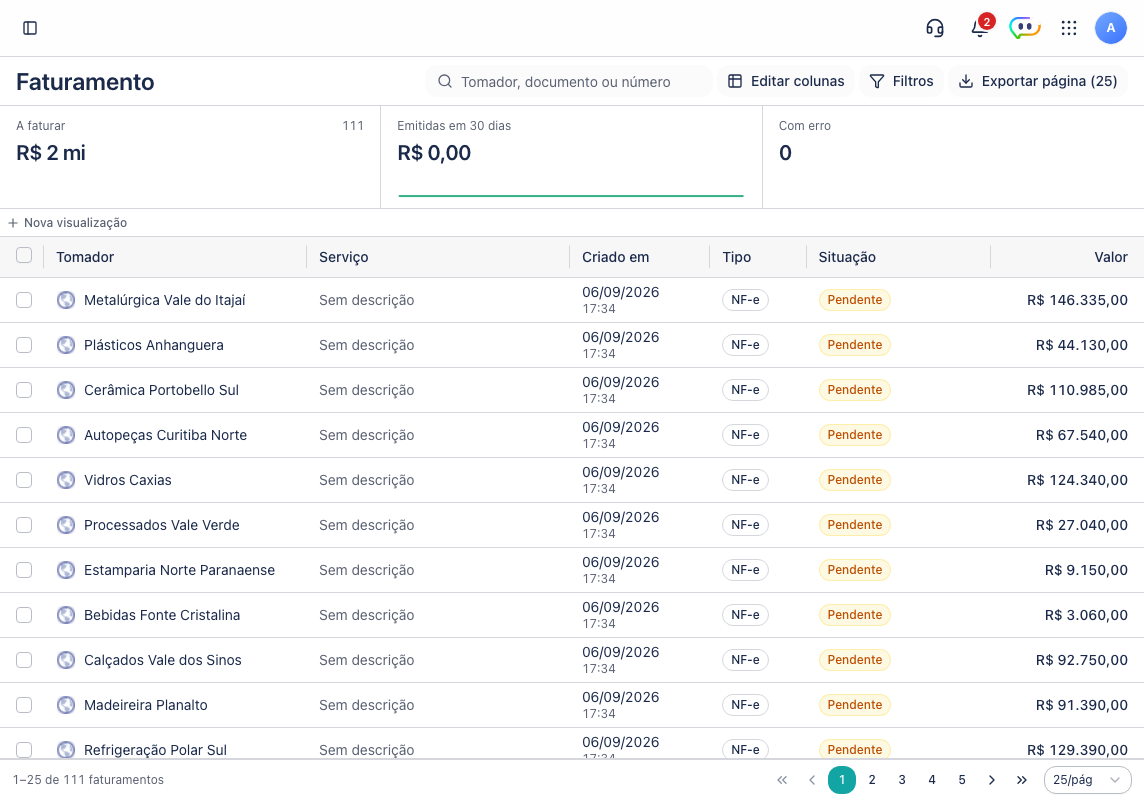Click the search field for Tomador, documento ou número

click(x=569, y=81)
